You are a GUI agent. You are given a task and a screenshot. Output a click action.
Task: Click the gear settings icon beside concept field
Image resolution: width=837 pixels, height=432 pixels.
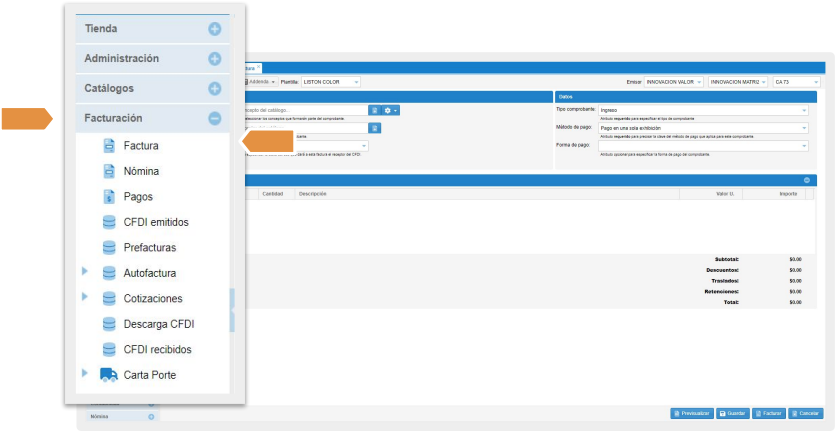390,110
